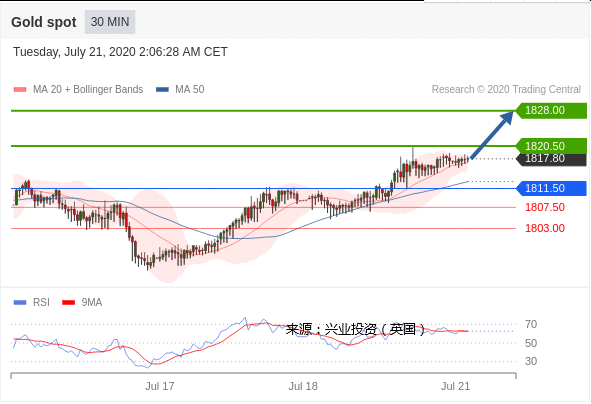Viewport: 591px width, 404px height.
Task: Click the 1820.50 green price tag
Action: (551, 146)
